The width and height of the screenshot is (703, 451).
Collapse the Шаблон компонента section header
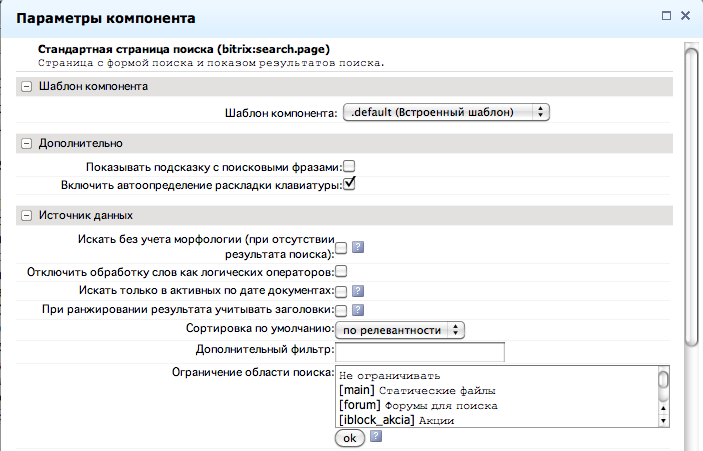[26, 86]
